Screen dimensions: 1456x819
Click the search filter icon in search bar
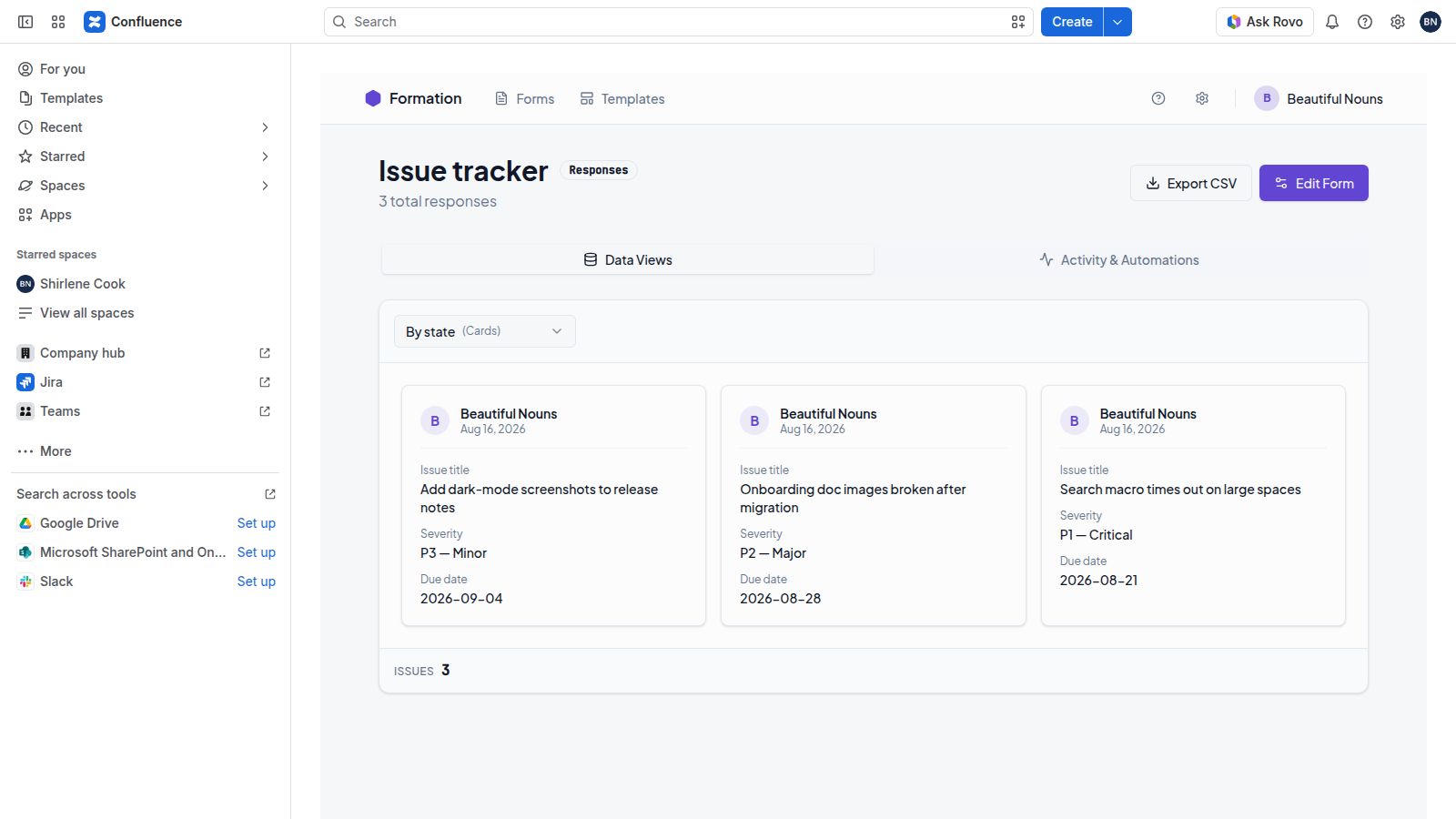1018,22
